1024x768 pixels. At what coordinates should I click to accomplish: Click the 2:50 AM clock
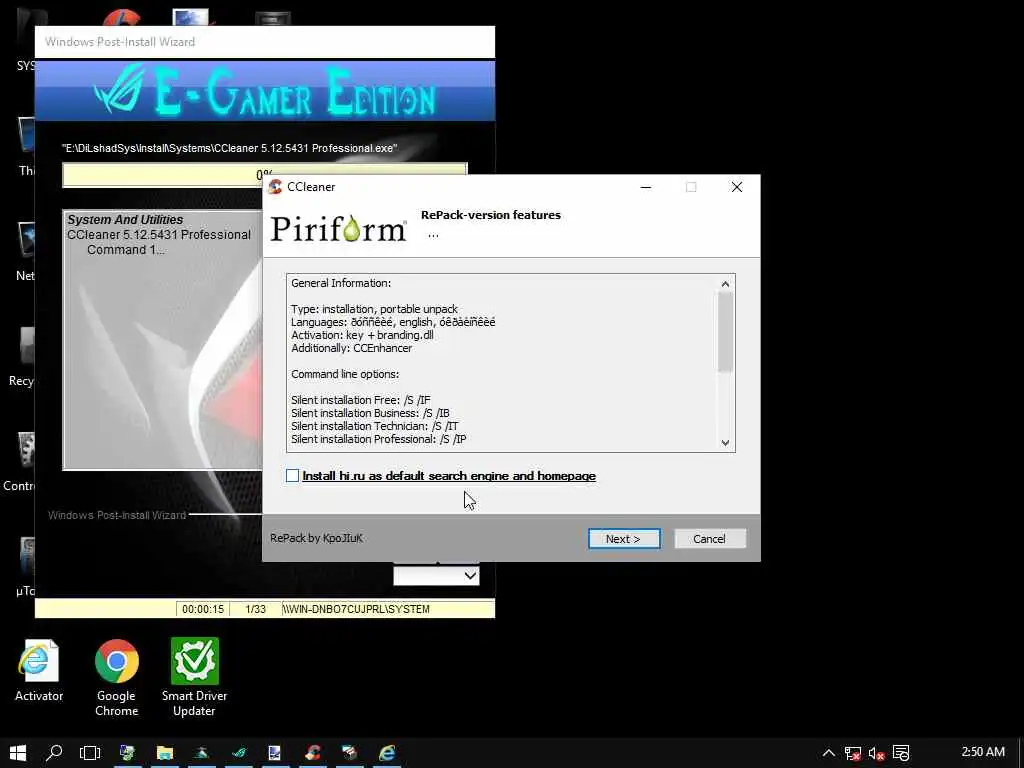tap(983, 752)
